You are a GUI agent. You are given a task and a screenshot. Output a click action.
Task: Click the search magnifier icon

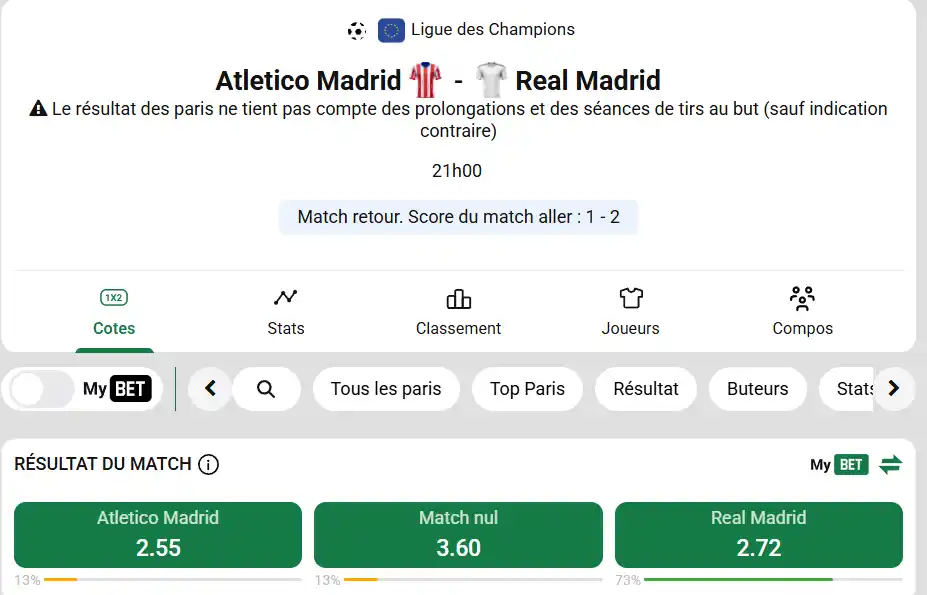tap(266, 389)
